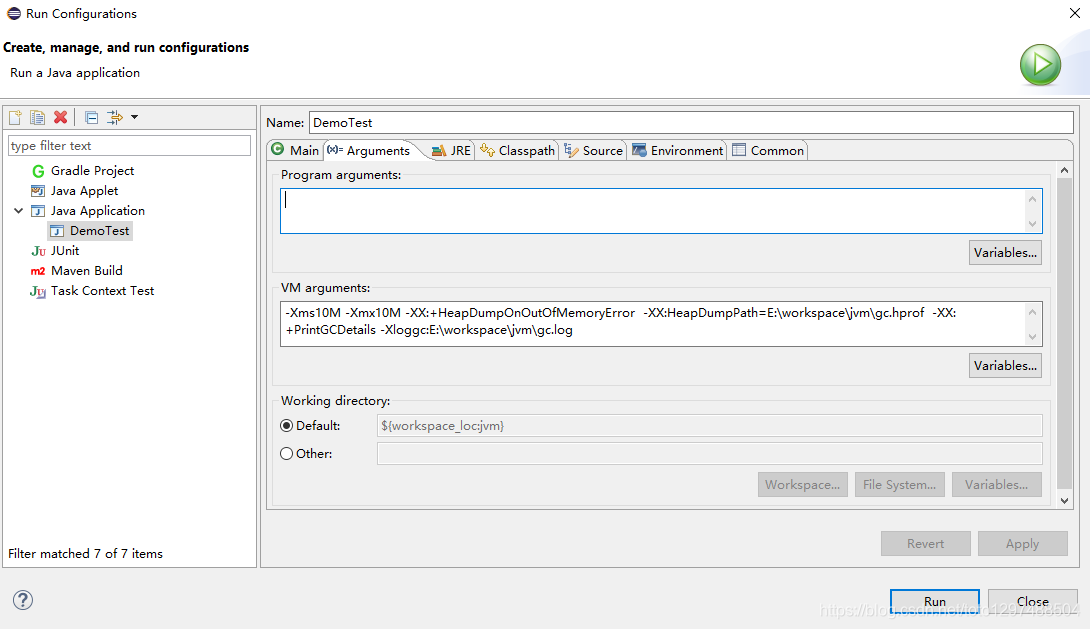This screenshot has width=1090, height=629.
Task: Select the Java Application entry
Action: (x=97, y=211)
